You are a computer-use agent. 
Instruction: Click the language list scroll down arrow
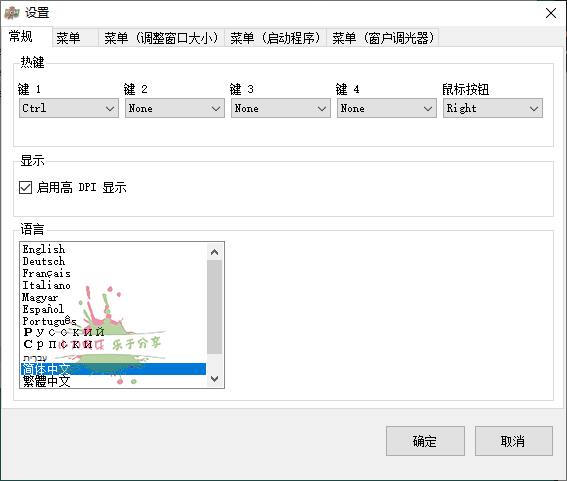pyautogui.click(x=214, y=379)
